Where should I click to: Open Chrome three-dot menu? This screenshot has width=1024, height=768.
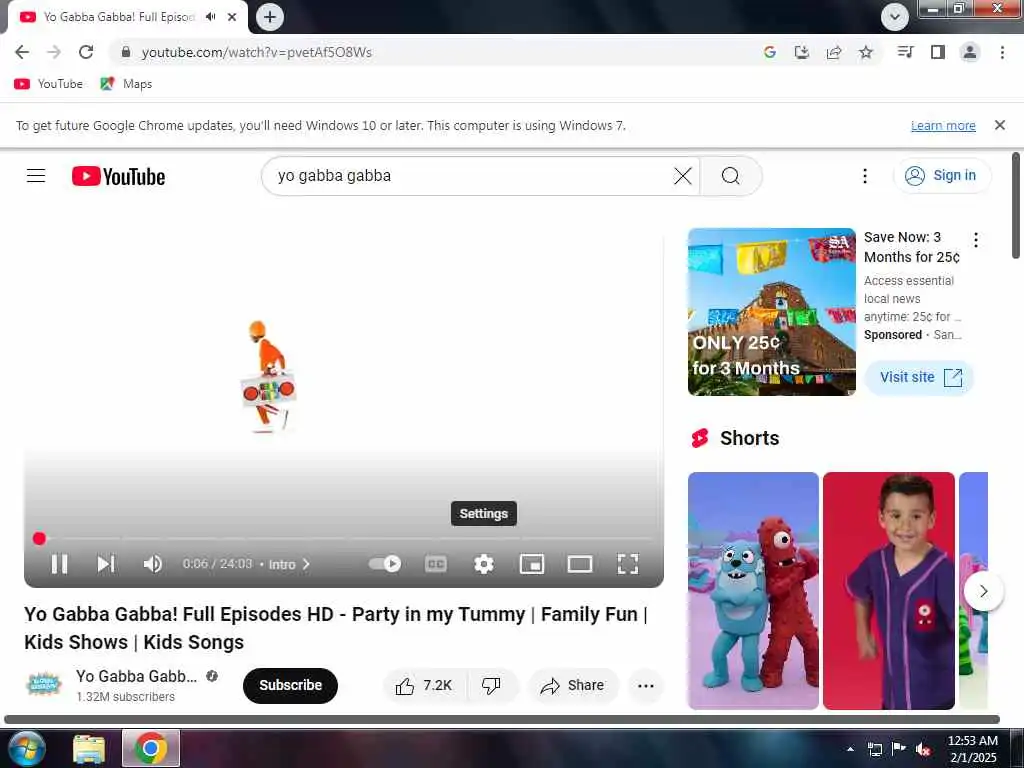tap(1002, 52)
